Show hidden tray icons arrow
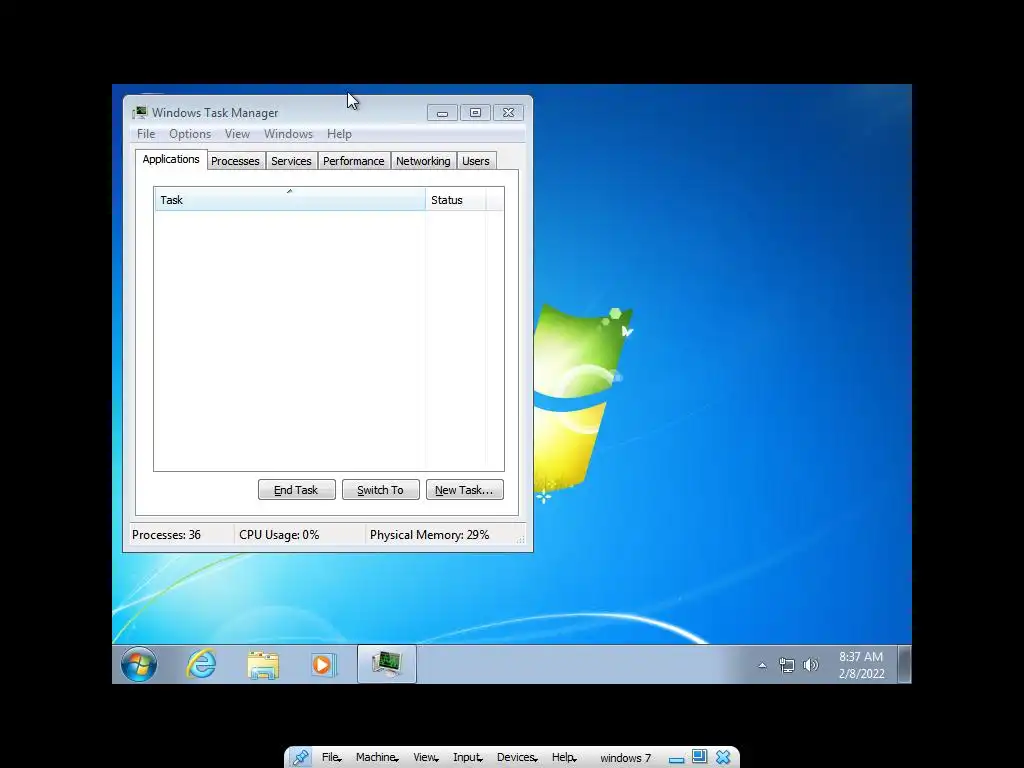The image size is (1024, 768). pos(762,665)
